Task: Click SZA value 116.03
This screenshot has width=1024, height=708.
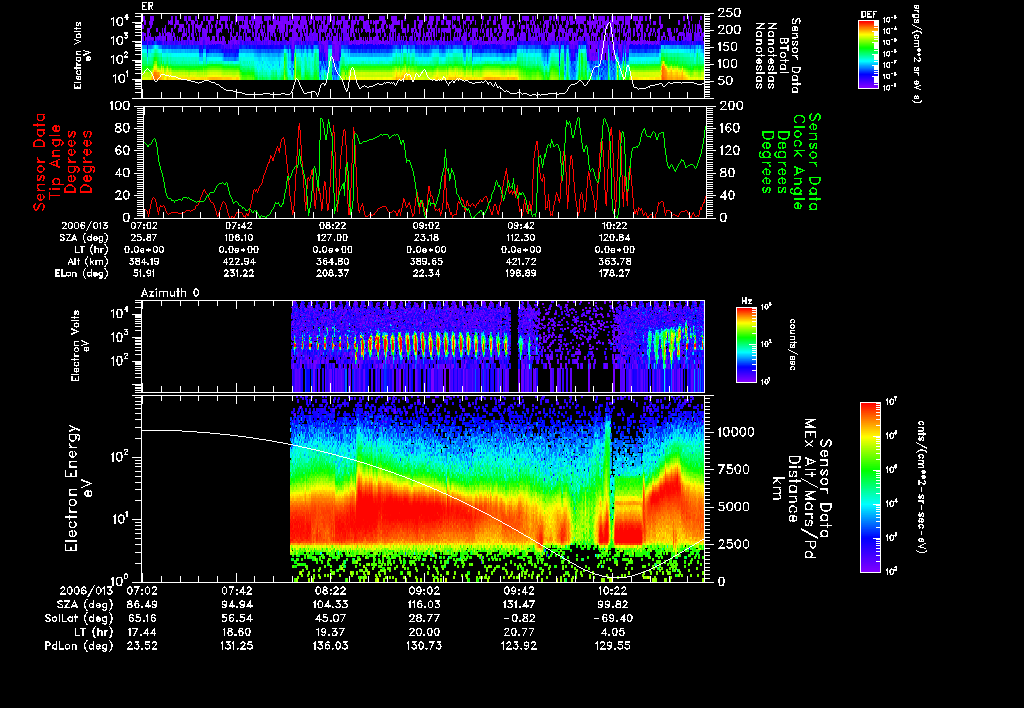Action: (424, 604)
